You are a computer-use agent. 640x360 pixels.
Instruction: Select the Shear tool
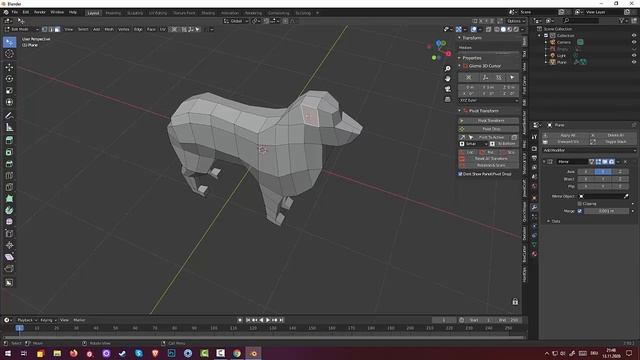(x=9, y=257)
